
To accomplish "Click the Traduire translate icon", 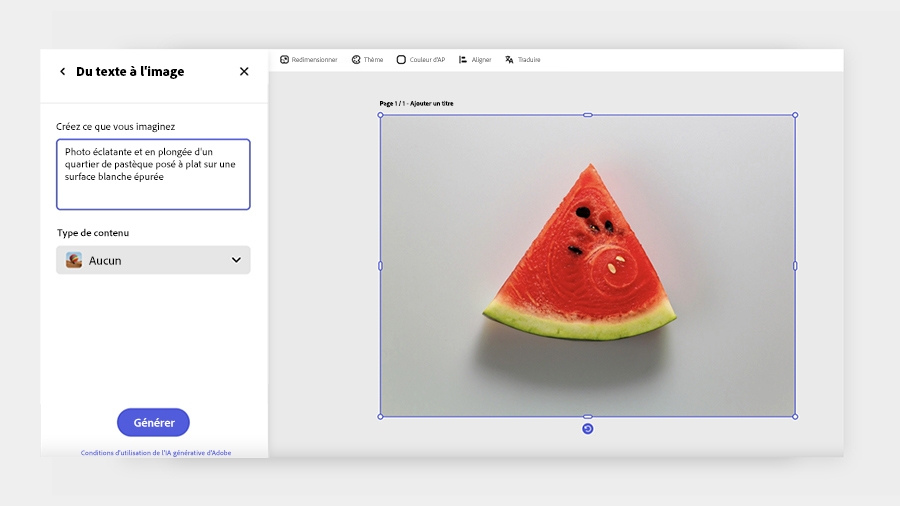I will 509,60.
